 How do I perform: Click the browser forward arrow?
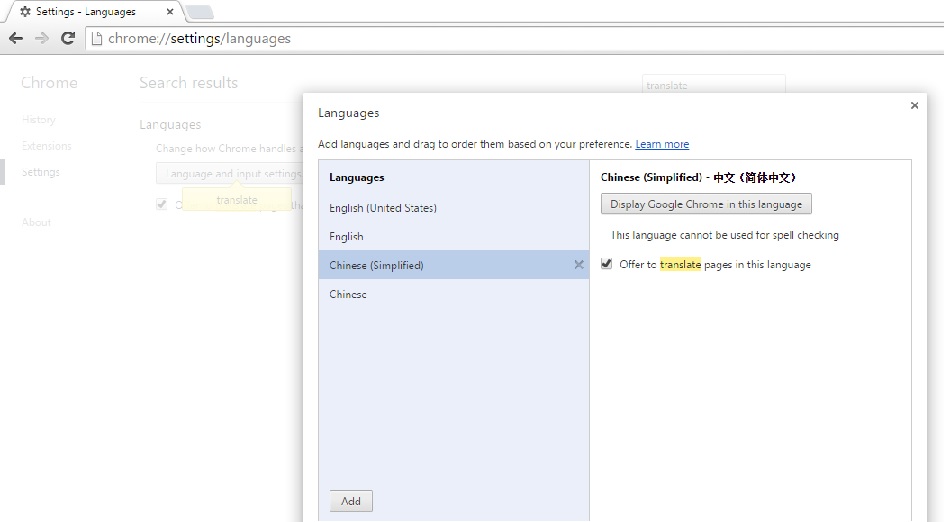pyautogui.click(x=42, y=39)
